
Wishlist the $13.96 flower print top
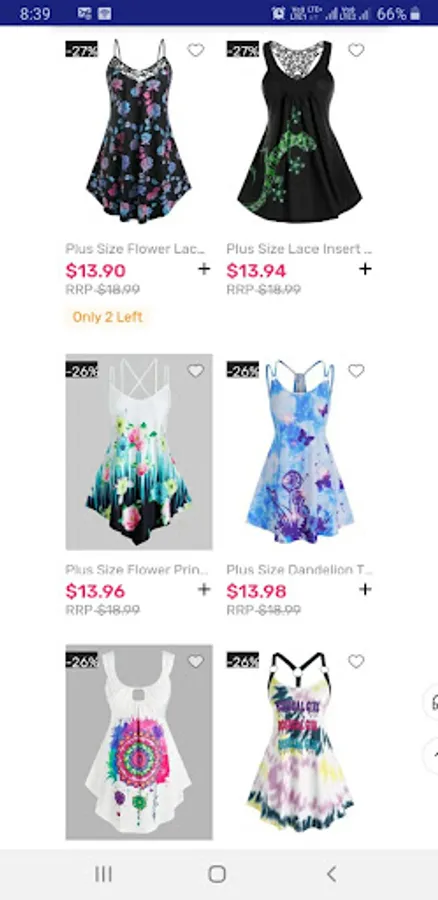[x=196, y=371]
